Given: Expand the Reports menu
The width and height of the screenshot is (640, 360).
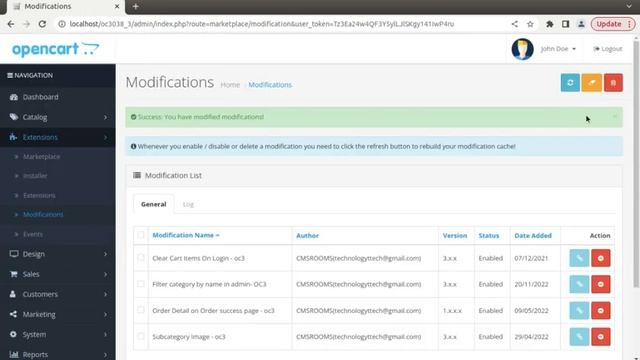Looking at the screenshot, I should [x=58, y=354].
